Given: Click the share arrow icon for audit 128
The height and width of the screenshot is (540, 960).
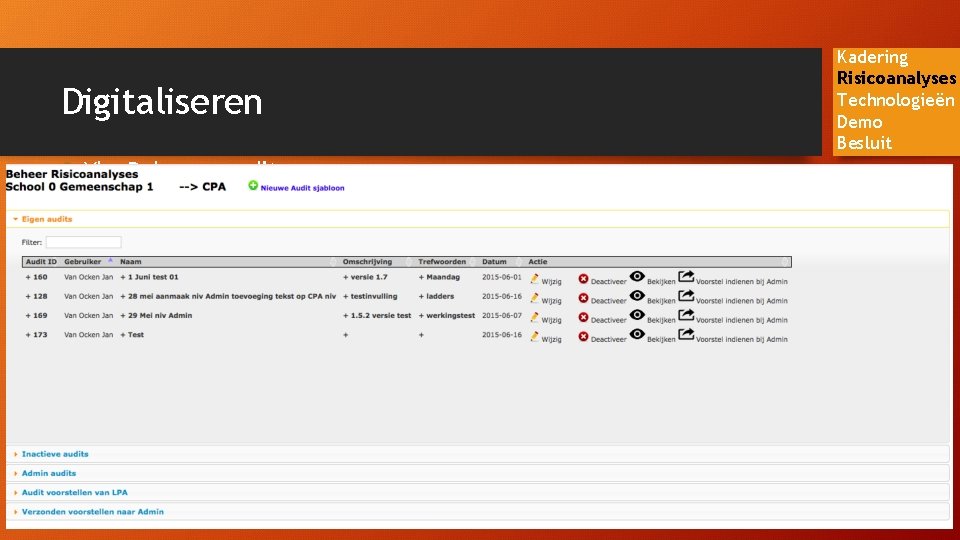Looking at the screenshot, I should click(x=686, y=296).
